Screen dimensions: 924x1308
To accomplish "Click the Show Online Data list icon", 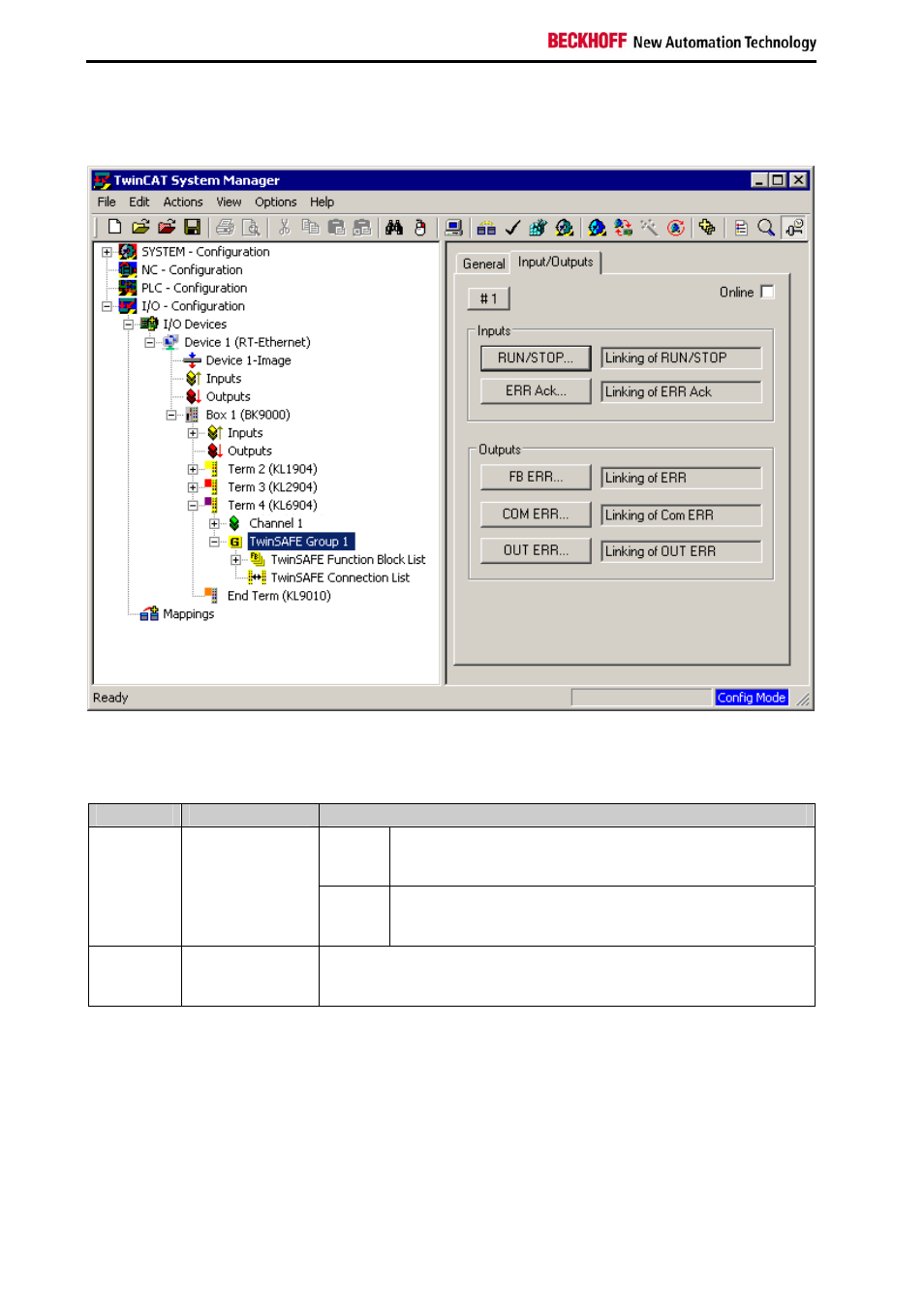I will point(740,228).
